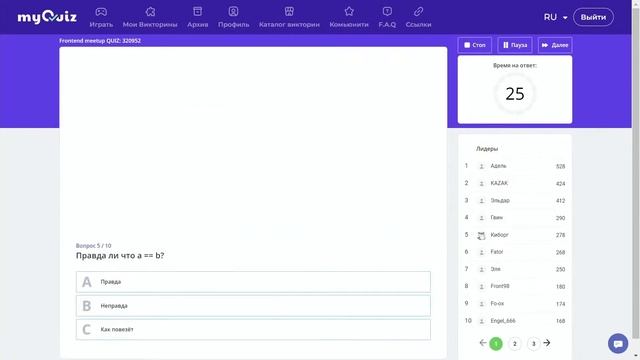Open the Архив section
The image size is (640, 360).
click(x=198, y=17)
